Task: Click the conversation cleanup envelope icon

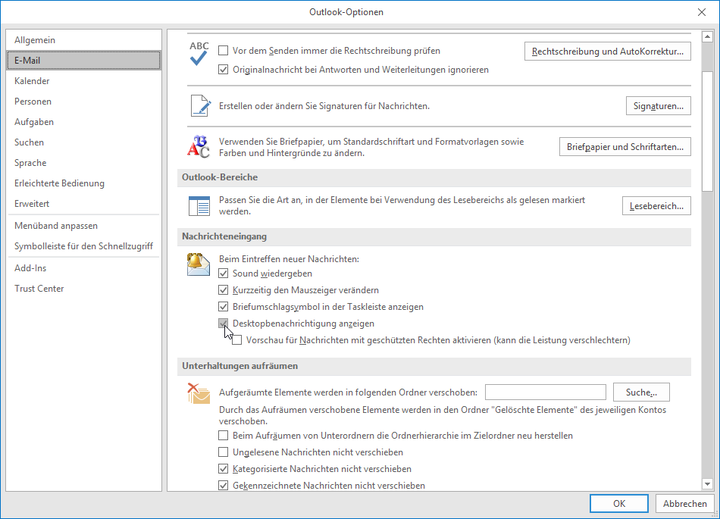Action: [x=198, y=394]
